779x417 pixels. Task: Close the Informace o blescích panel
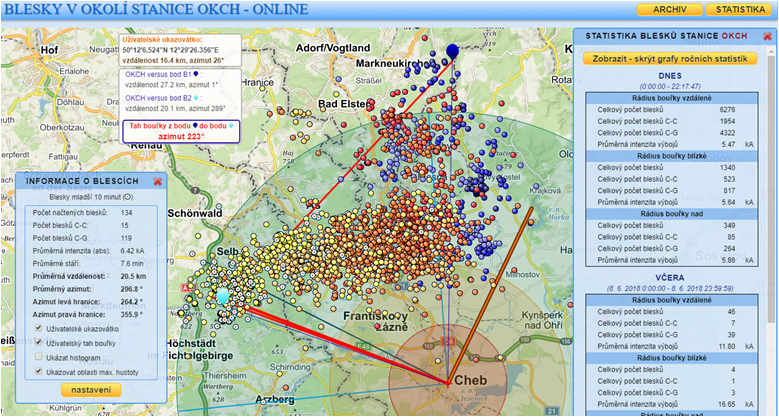(x=157, y=181)
